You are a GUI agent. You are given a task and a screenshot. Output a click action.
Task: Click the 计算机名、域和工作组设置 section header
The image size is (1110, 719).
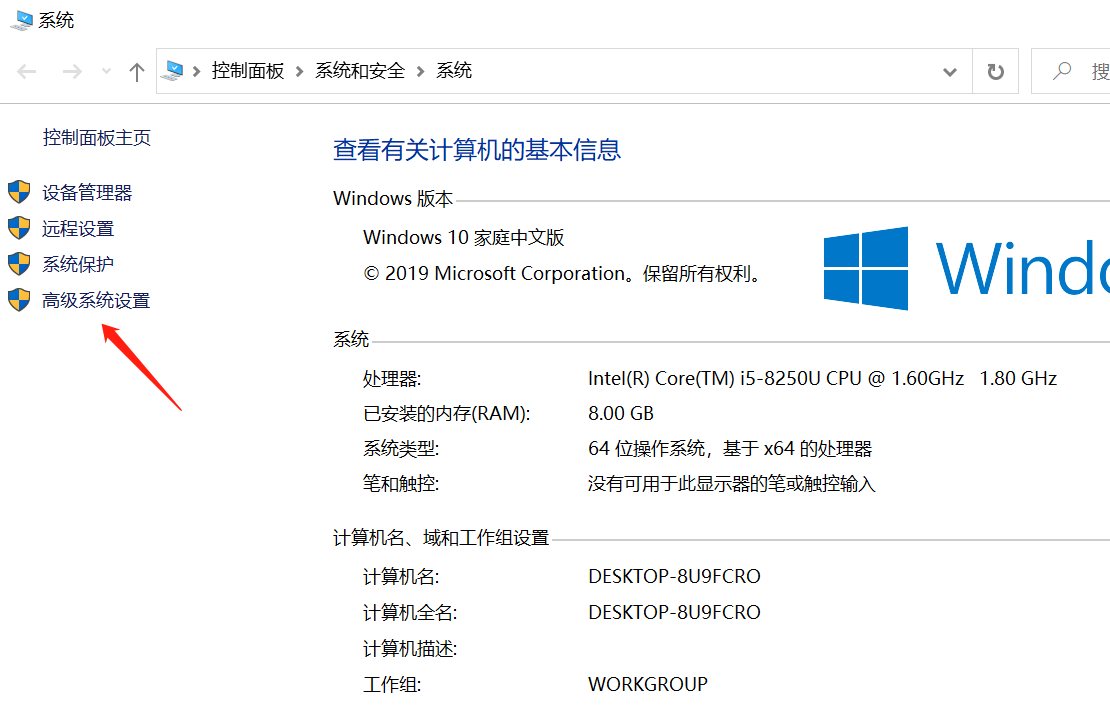click(x=441, y=539)
